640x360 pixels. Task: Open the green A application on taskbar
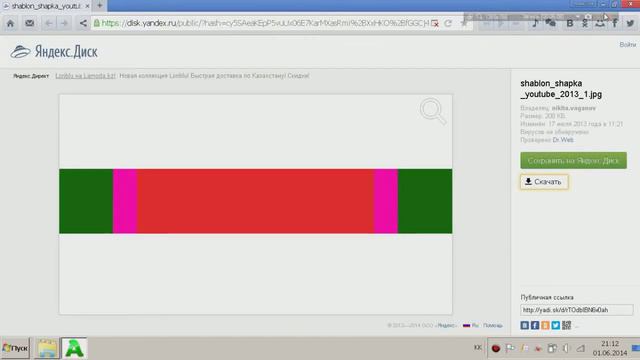click(74, 348)
